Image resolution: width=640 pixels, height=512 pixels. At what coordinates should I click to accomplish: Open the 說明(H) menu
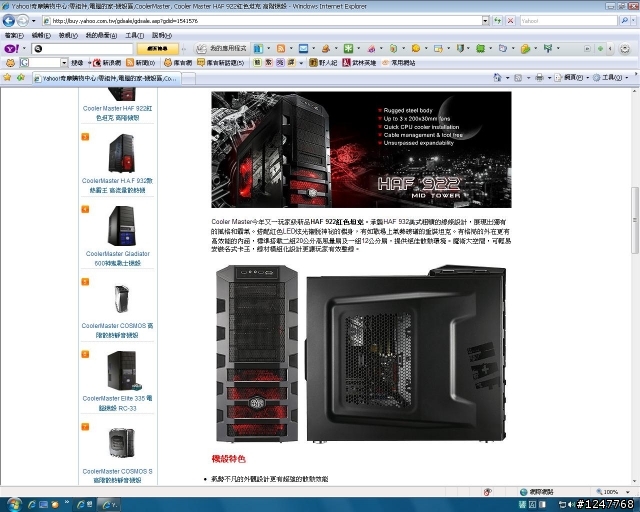tap(162, 36)
